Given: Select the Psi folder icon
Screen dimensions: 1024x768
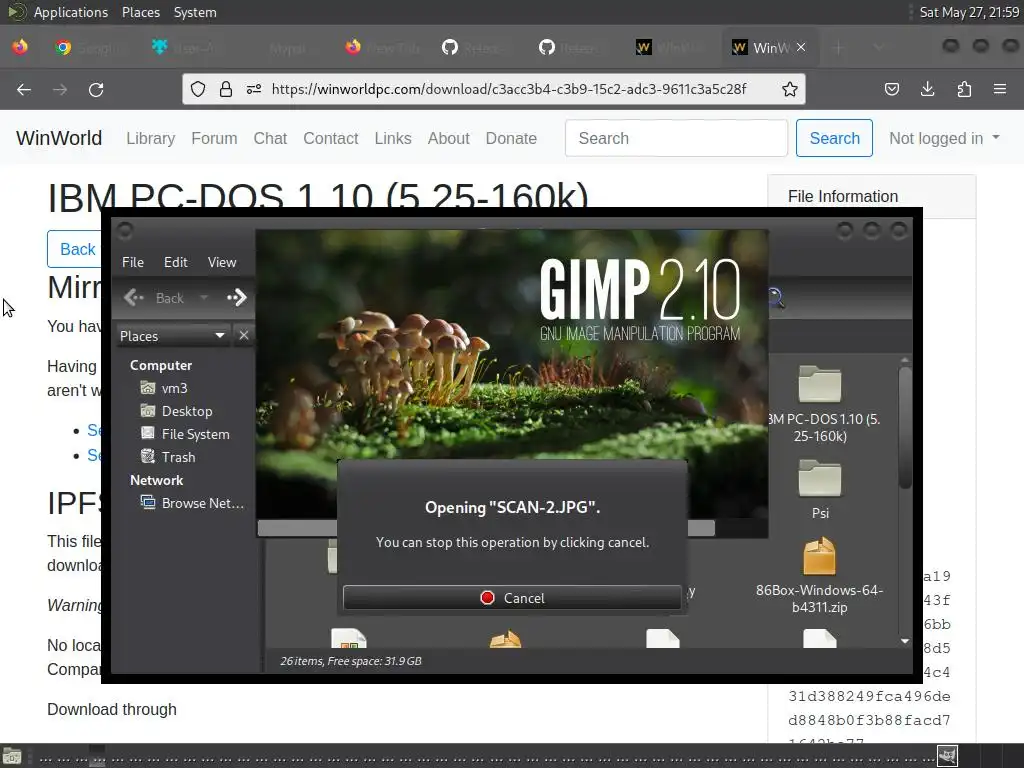Looking at the screenshot, I should (x=820, y=478).
